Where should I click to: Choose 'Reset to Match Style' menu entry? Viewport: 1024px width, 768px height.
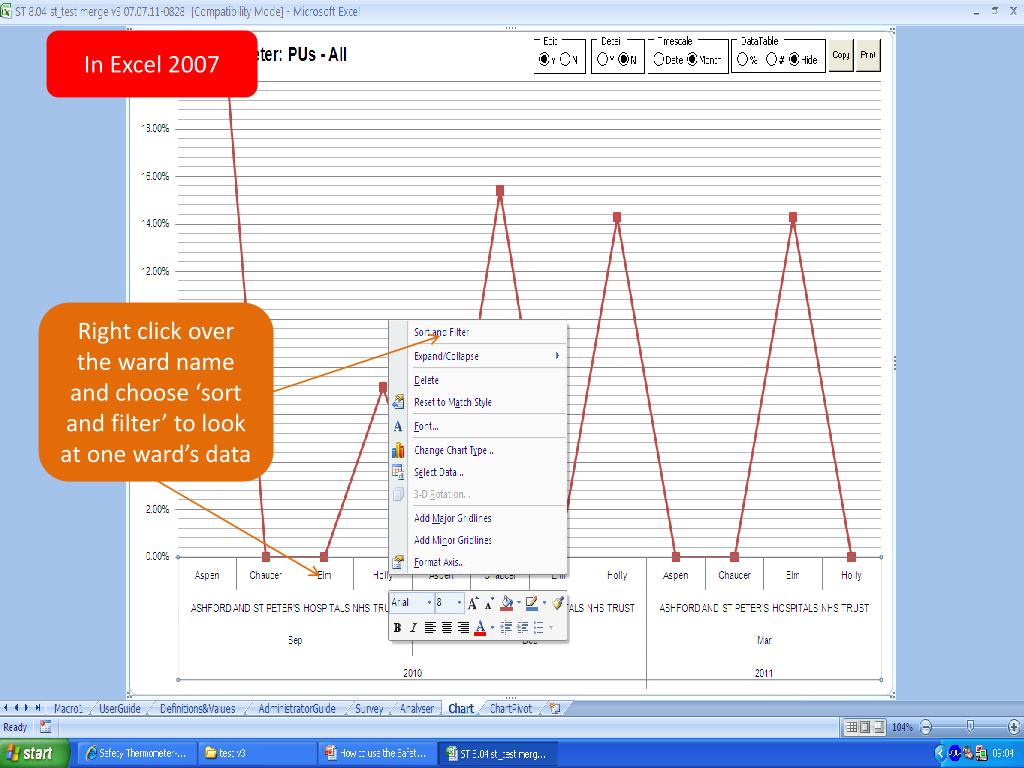pos(478,402)
